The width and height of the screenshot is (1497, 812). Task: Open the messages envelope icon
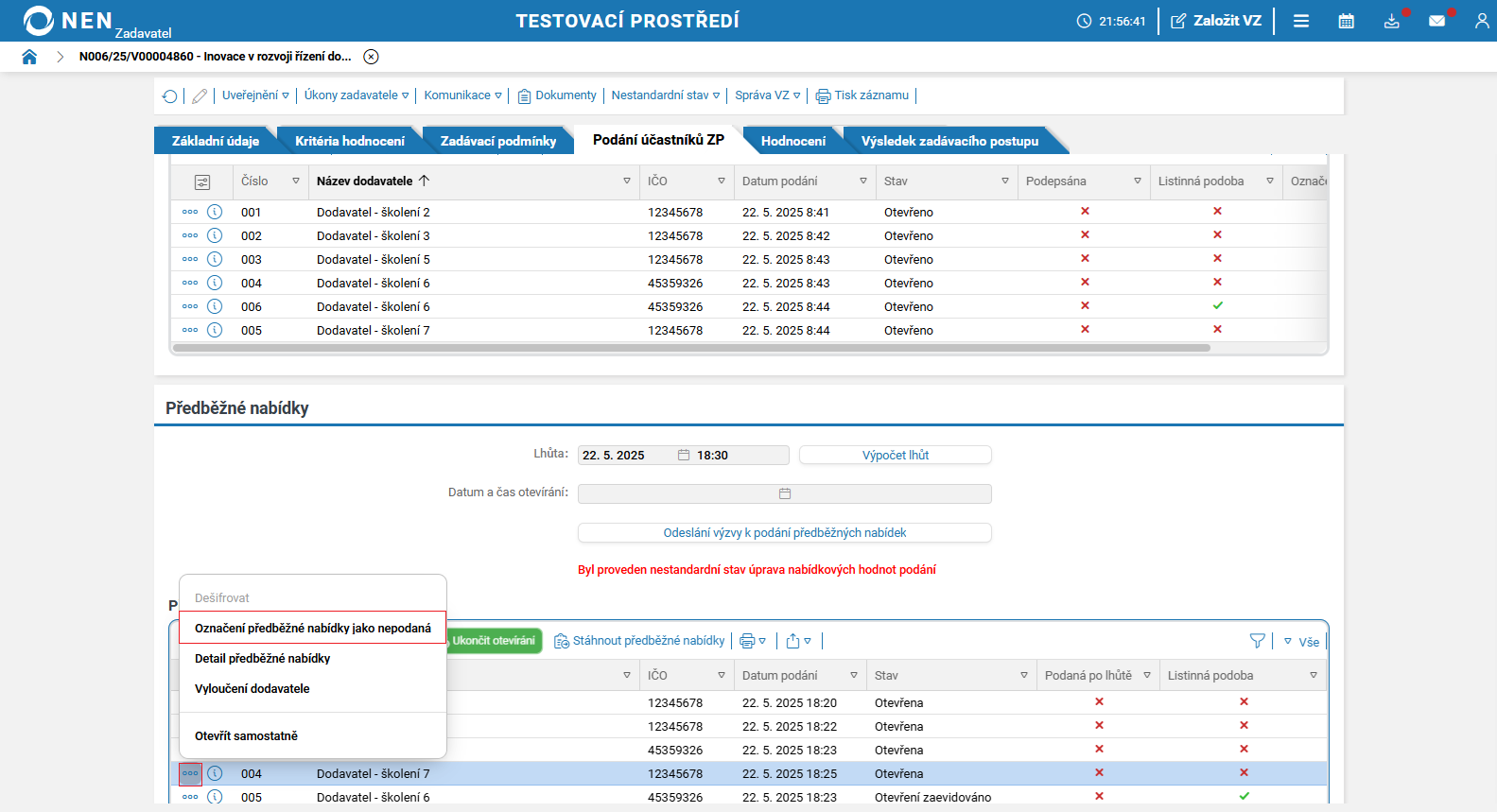pos(1436,21)
